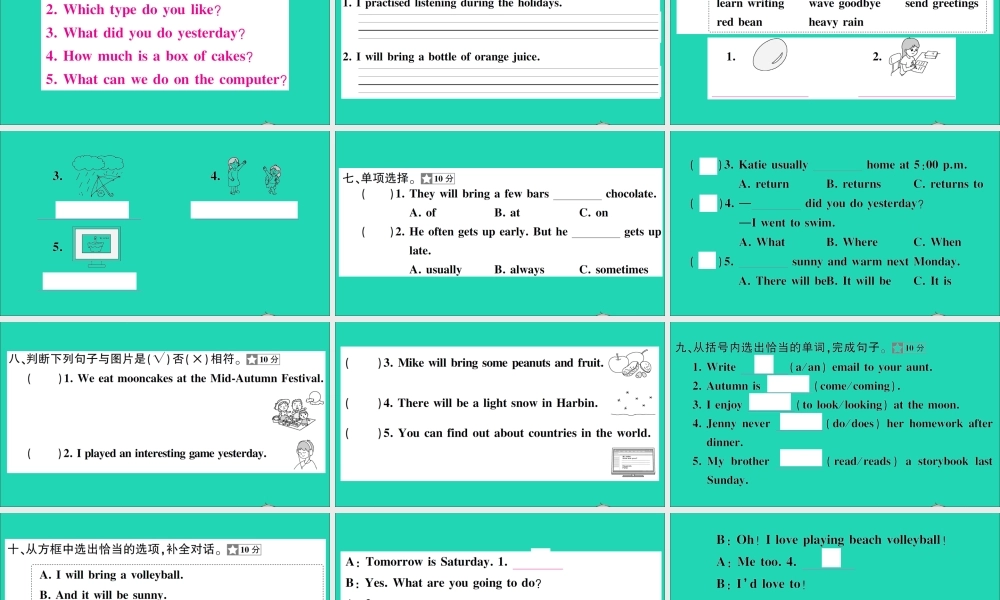Click the girl writing picture numbered 2
Screen dimensions: 1000x600
(x=915, y=57)
